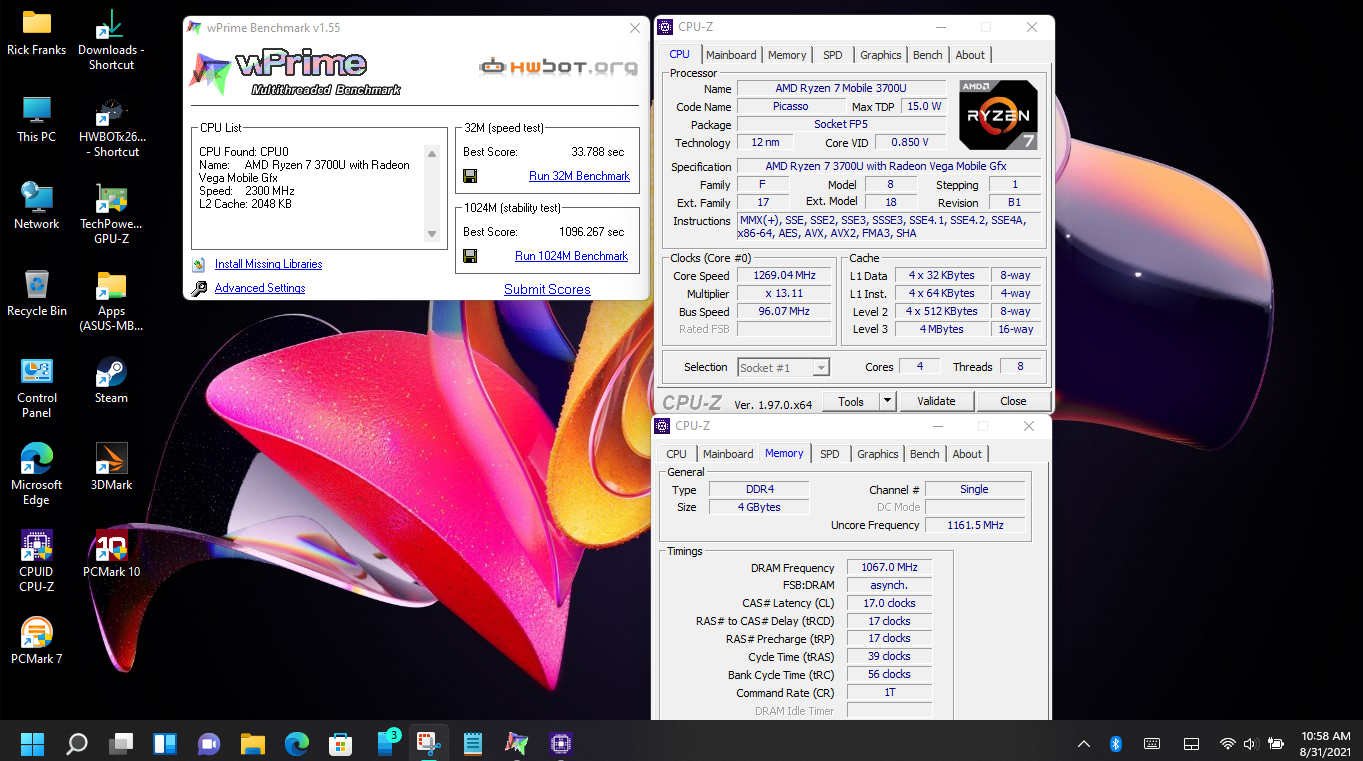Viewport: 1363px width, 761px height.
Task: Show hidden tray icons chevron
Action: [x=1084, y=744]
